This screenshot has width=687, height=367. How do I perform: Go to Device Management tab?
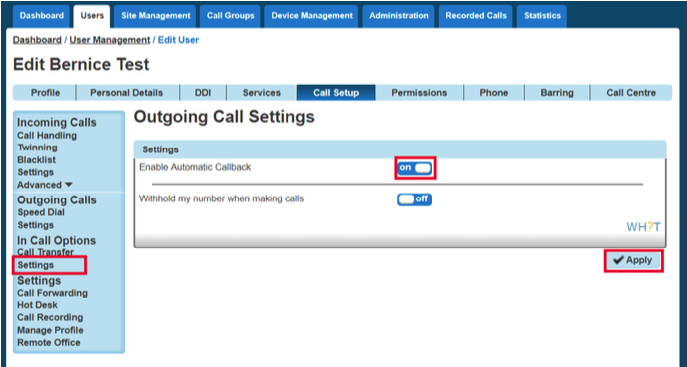point(312,16)
